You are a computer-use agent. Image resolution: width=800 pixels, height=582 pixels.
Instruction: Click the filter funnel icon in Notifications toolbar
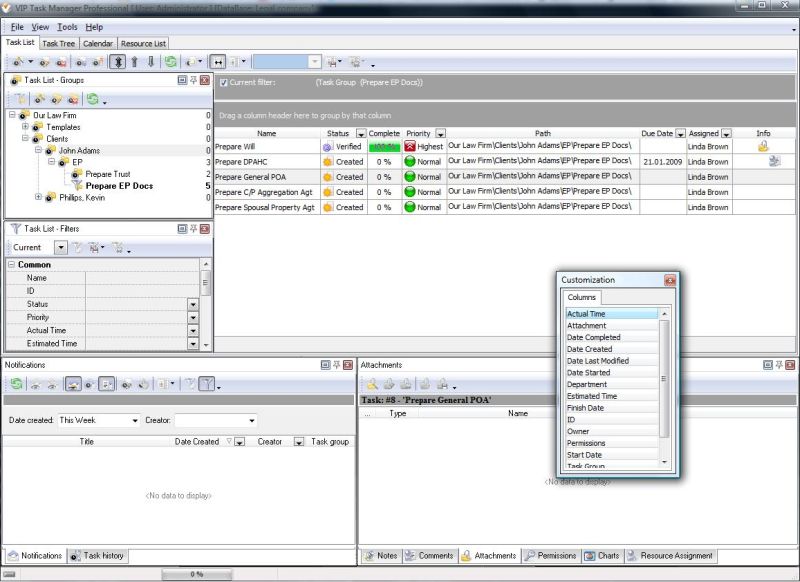(205, 384)
